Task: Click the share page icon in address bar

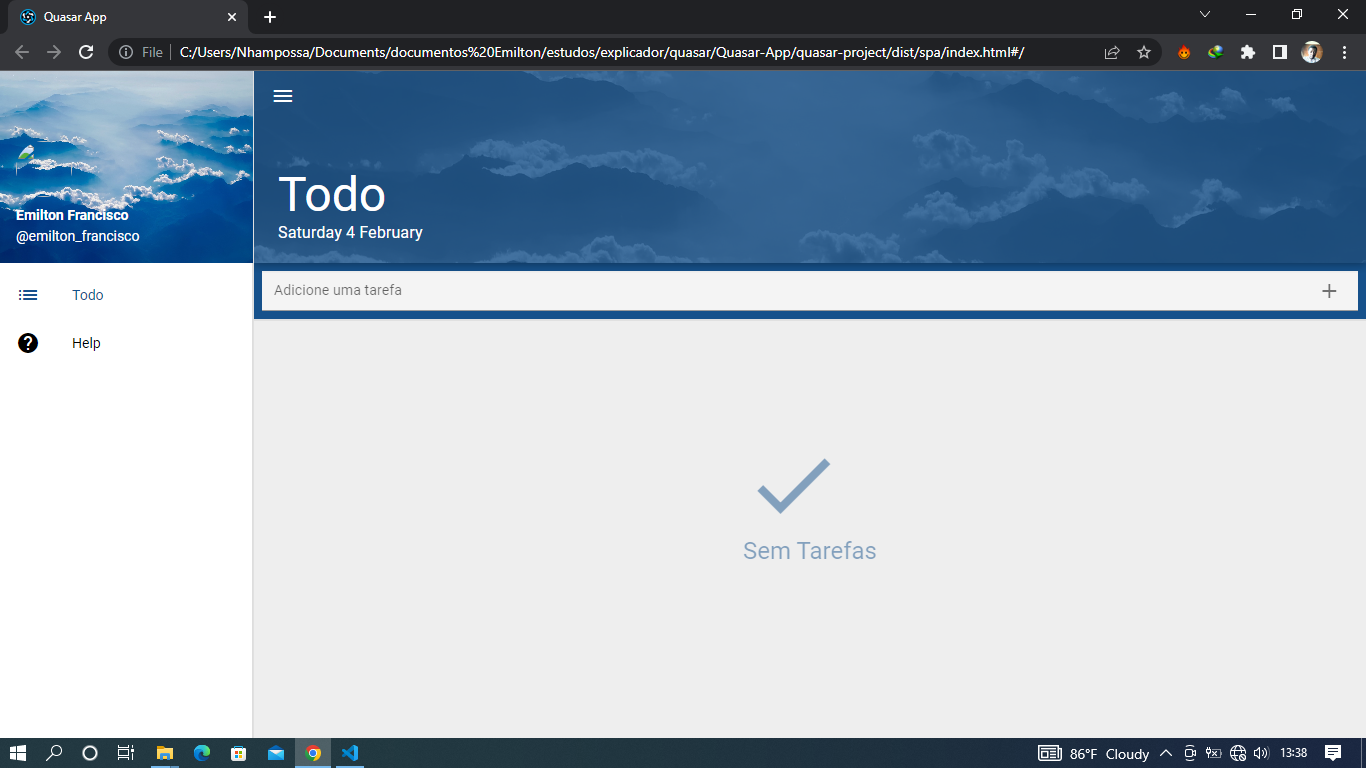Action: (1112, 53)
